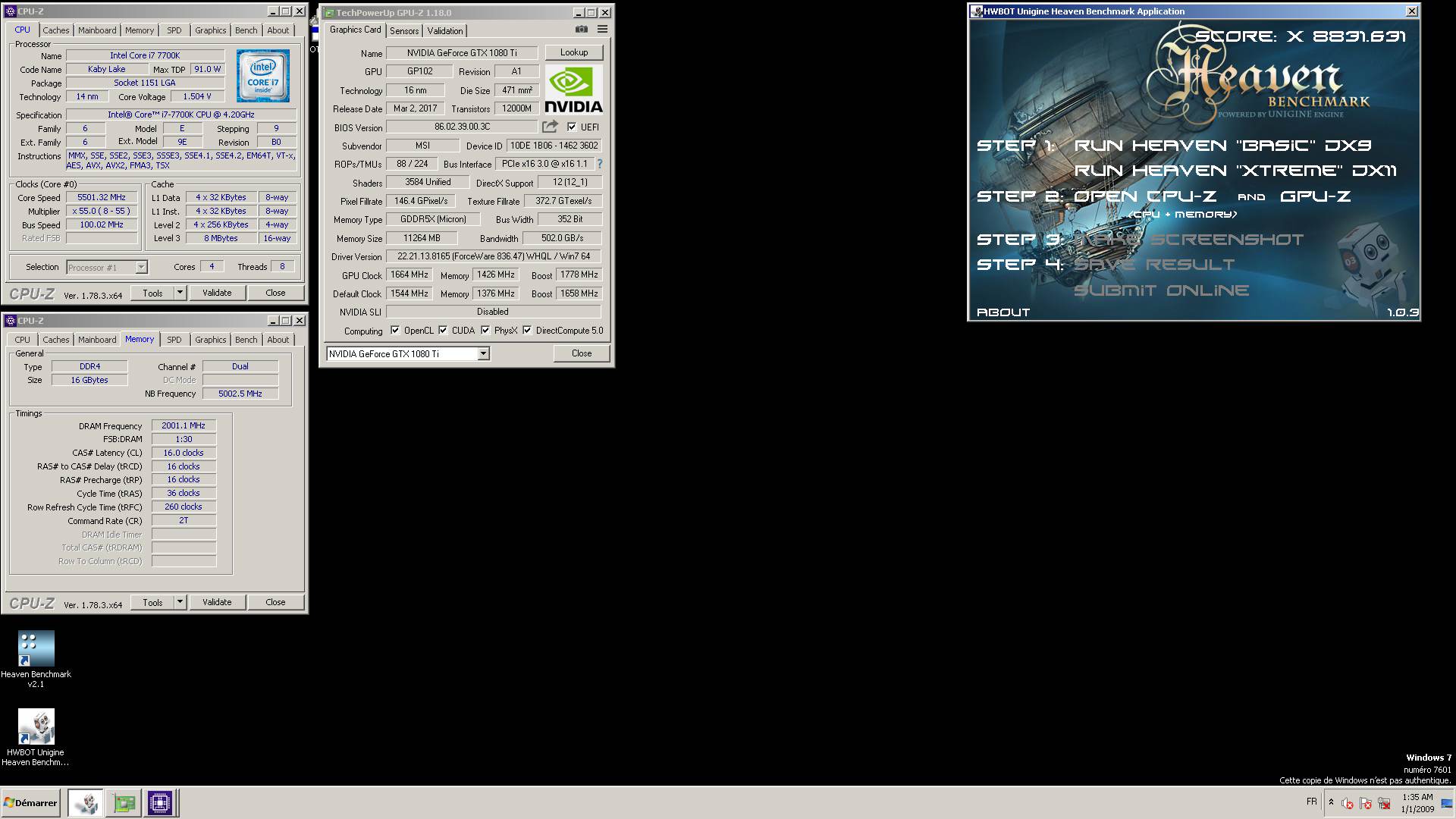The width and height of the screenshot is (1456, 819).
Task: Click HWBOT robot icon in taskbar
Action: [x=86, y=802]
